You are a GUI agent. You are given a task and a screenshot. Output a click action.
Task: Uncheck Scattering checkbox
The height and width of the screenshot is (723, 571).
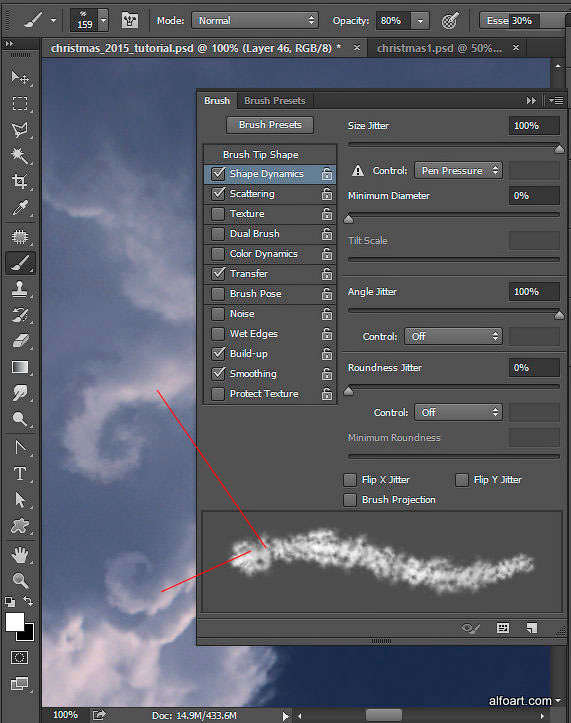tap(218, 194)
